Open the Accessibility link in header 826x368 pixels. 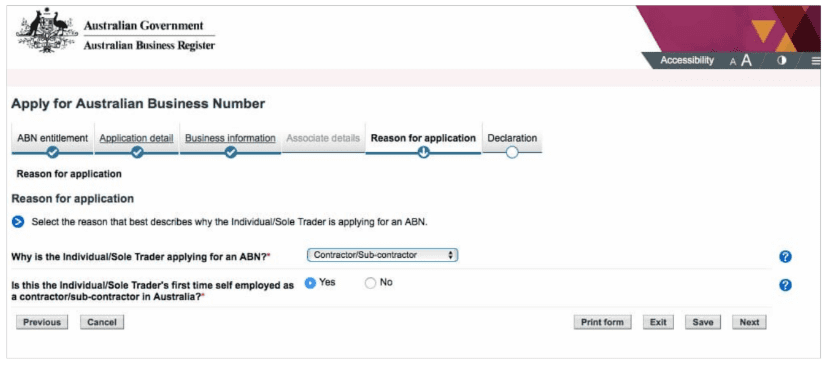click(687, 61)
